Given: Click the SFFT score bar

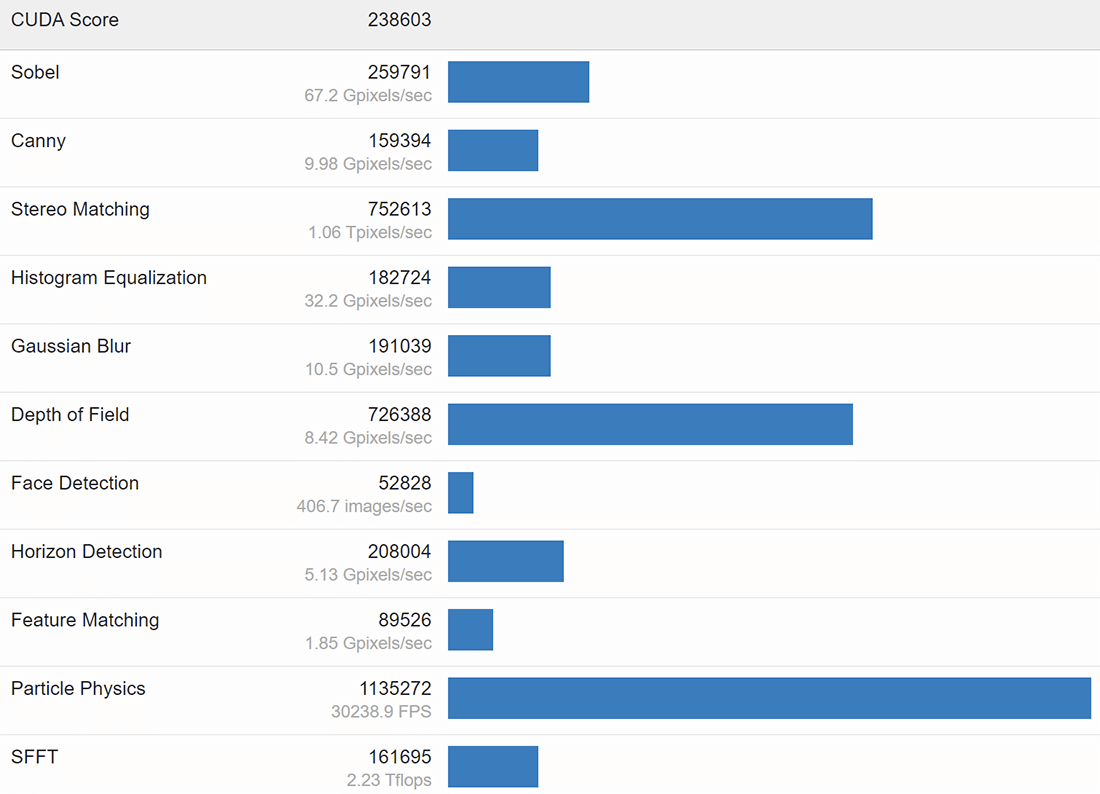Looking at the screenshot, I should click(x=493, y=767).
